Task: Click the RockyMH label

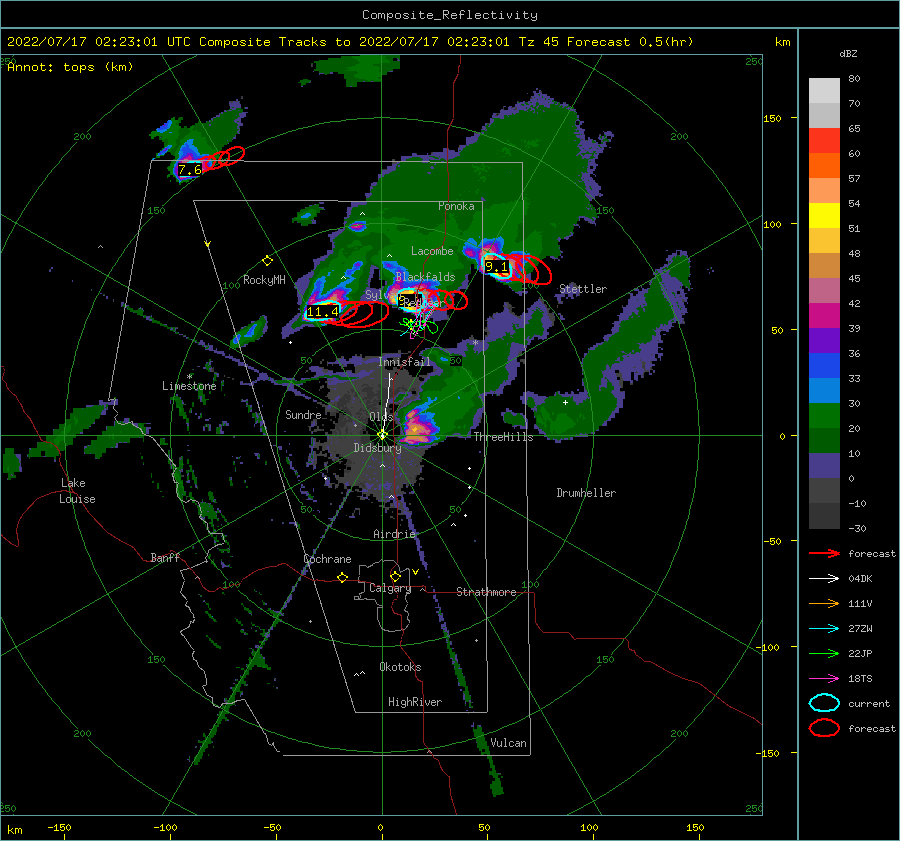Action: point(264,280)
